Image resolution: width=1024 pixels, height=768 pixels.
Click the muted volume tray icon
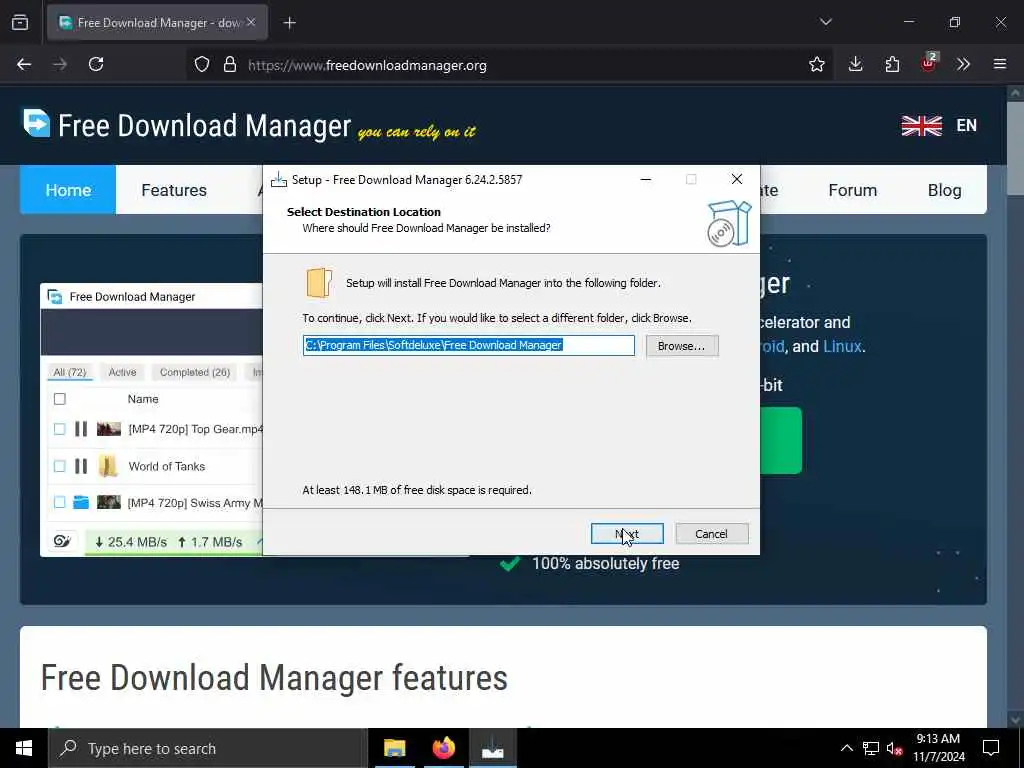pos(894,748)
